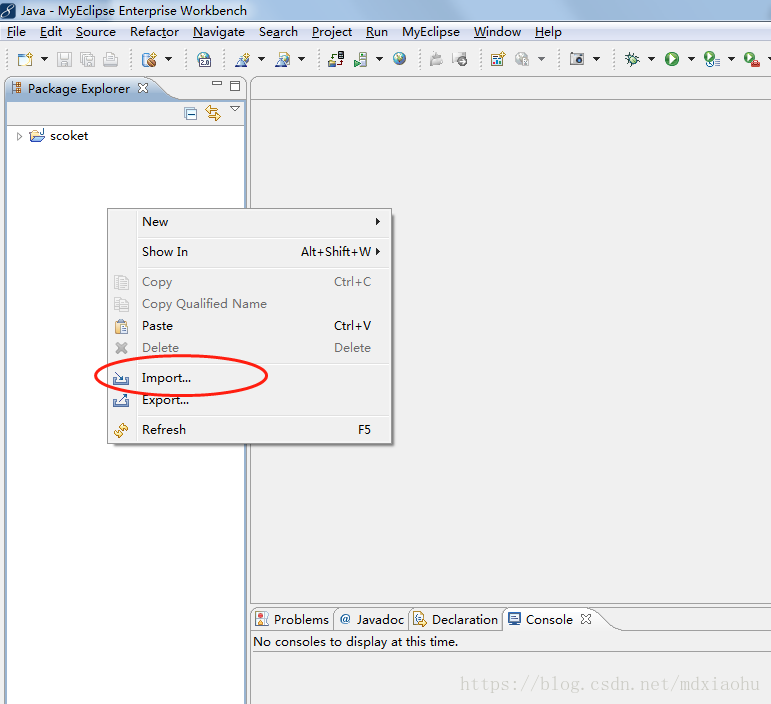Screen dimensions: 771x704
Task: Click the greyed folder upload icon
Action: pyautogui.click(x=436, y=59)
